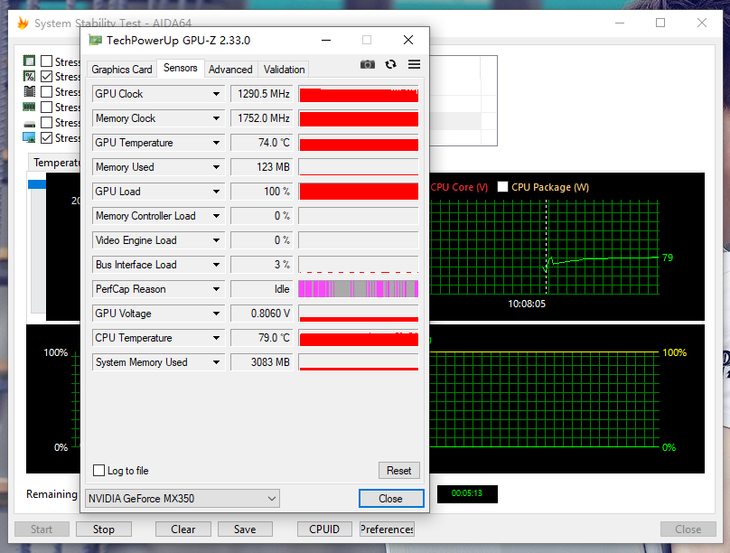Viewport: 730px width, 553px height.
Task: Click Save button in AIDA64
Action: point(245,529)
